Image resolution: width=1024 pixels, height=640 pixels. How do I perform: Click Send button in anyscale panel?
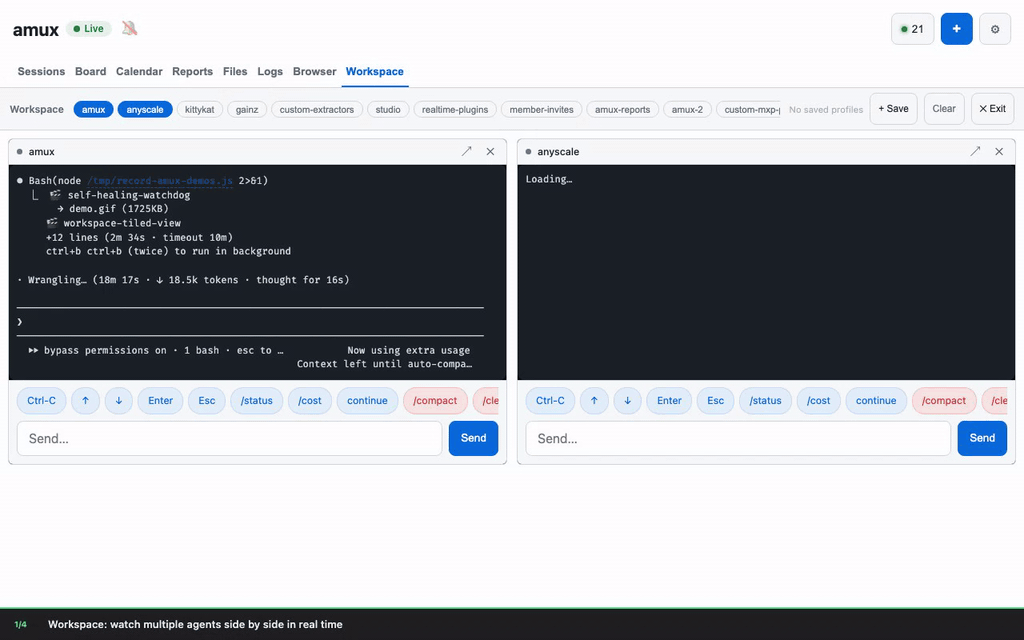click(982, 438)
